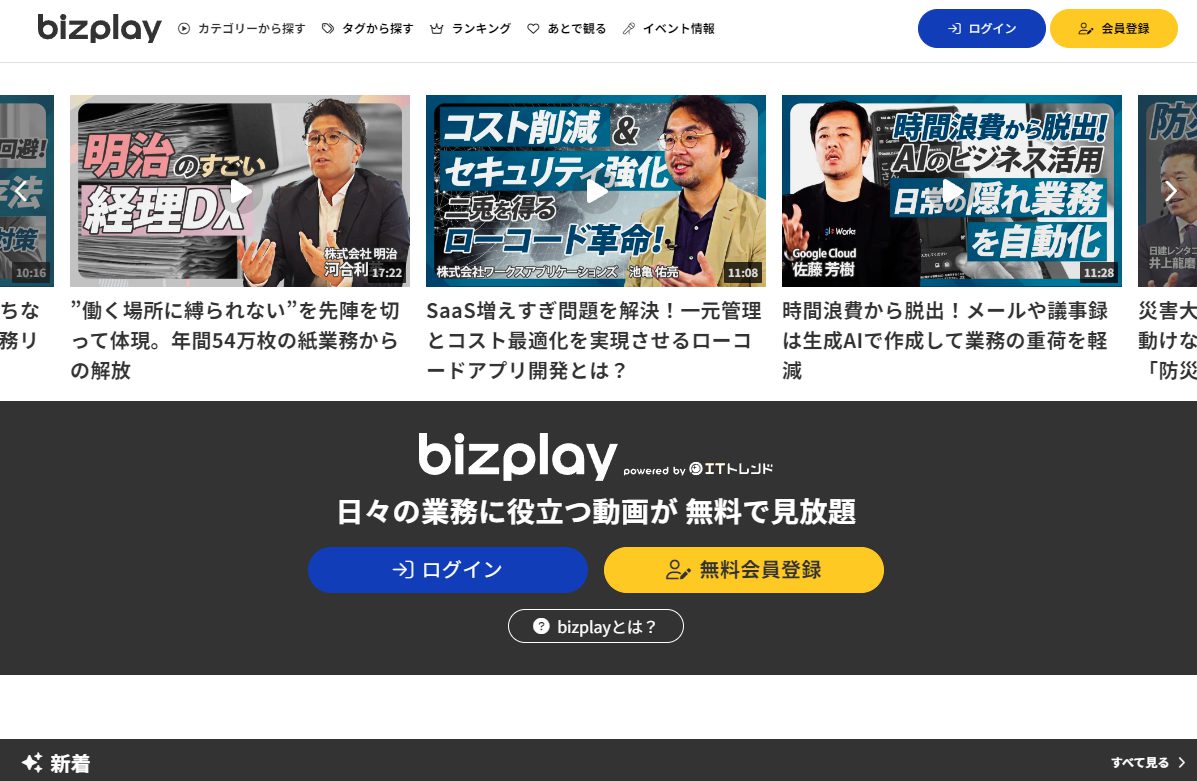The width and height of the screenshot is (1197, 781).
Task: Click the blue ログイン button in header
Action: [981, 28]
